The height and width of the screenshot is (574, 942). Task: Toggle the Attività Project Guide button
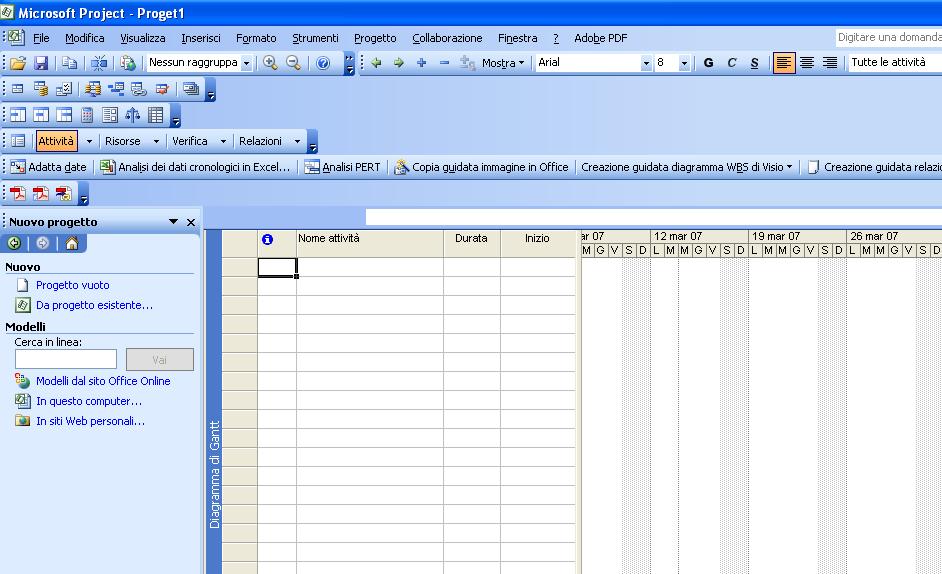(x=56, y=141)
